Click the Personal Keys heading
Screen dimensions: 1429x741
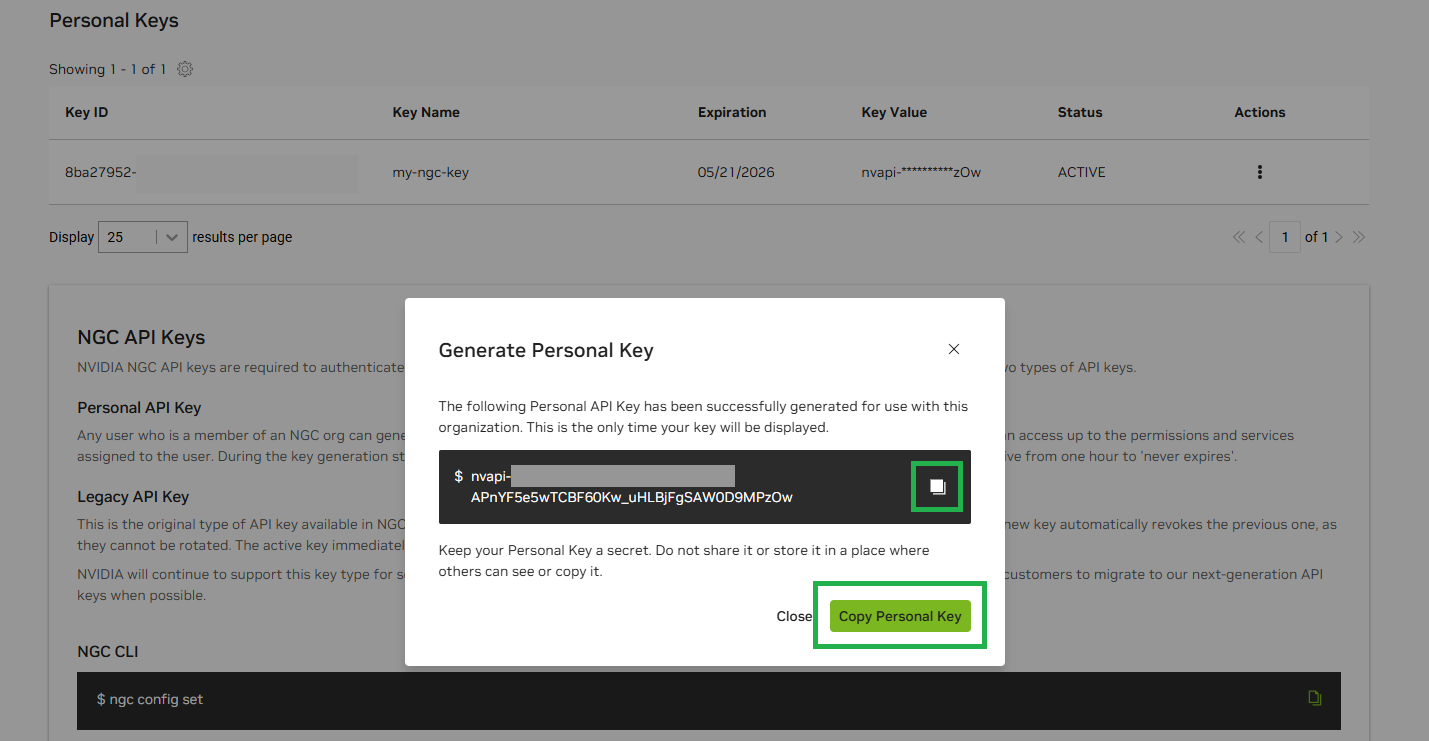click(x=114, y=20)
